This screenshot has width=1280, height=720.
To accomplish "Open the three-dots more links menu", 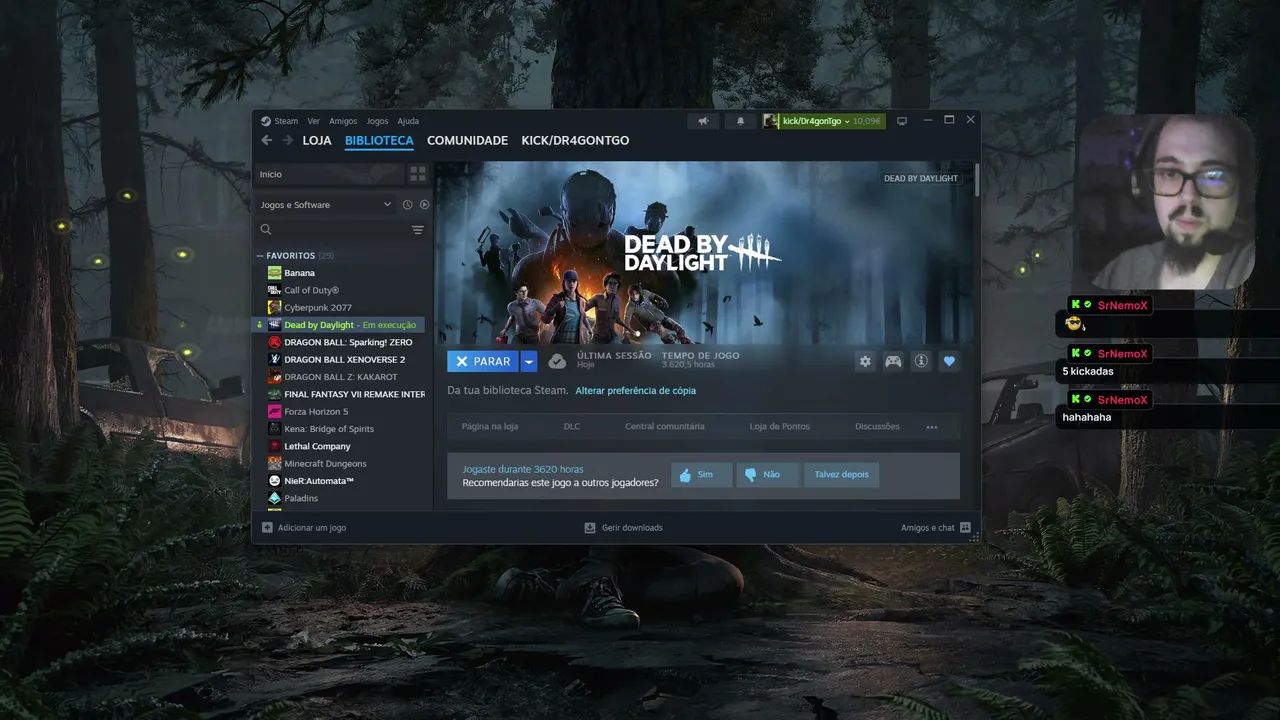I will [932, 427].
